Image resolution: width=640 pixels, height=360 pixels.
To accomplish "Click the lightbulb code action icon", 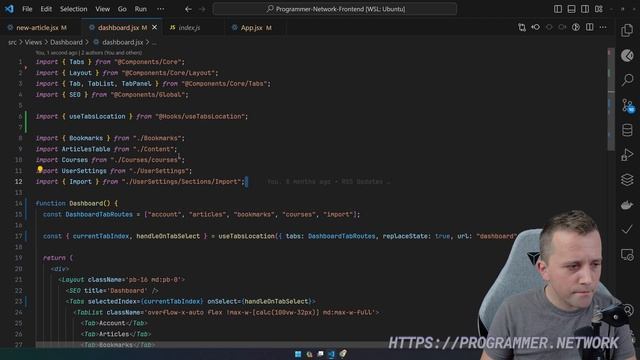I will coord(40,169).
